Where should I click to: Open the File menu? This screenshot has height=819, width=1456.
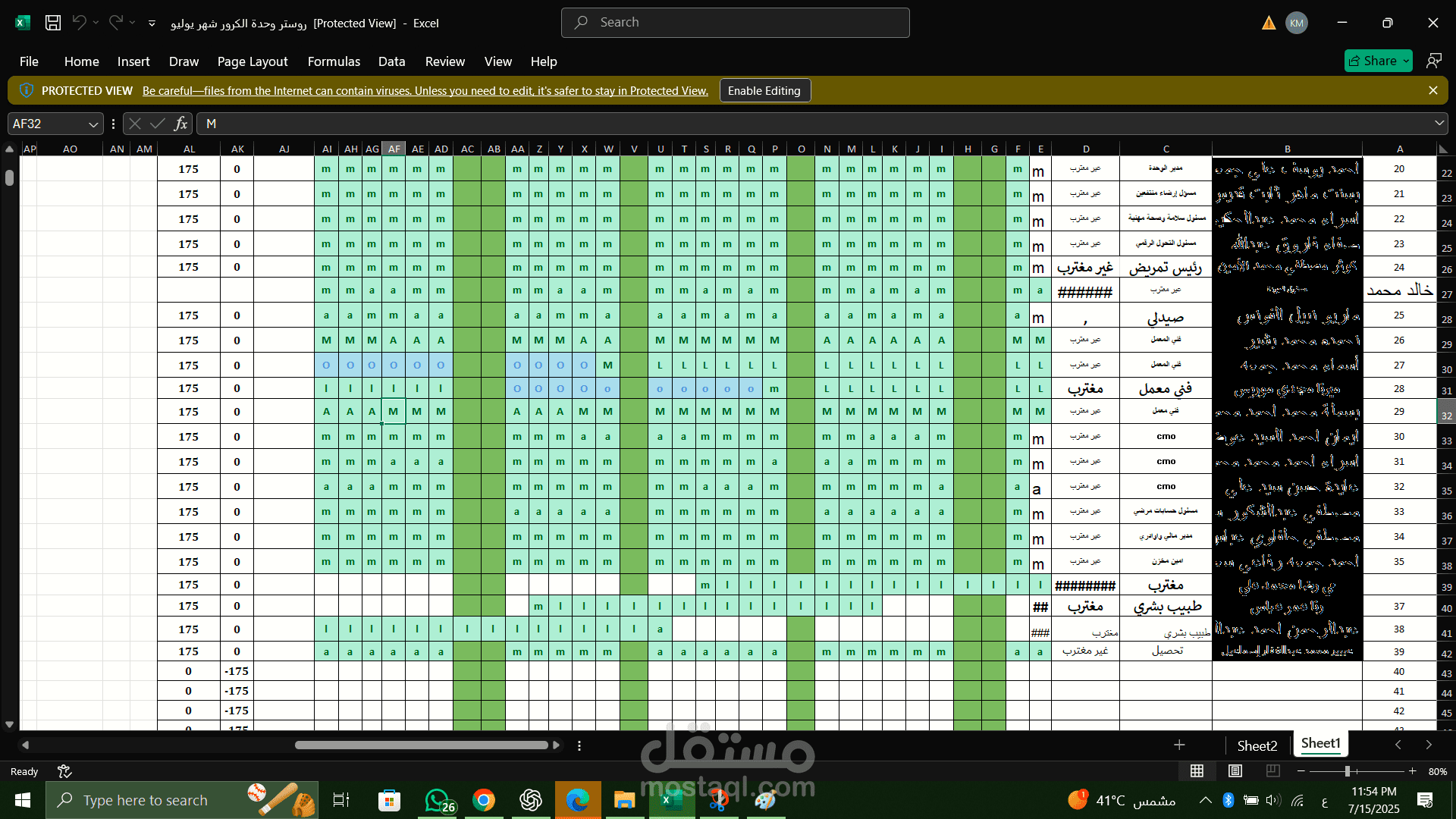click(29, 61)
